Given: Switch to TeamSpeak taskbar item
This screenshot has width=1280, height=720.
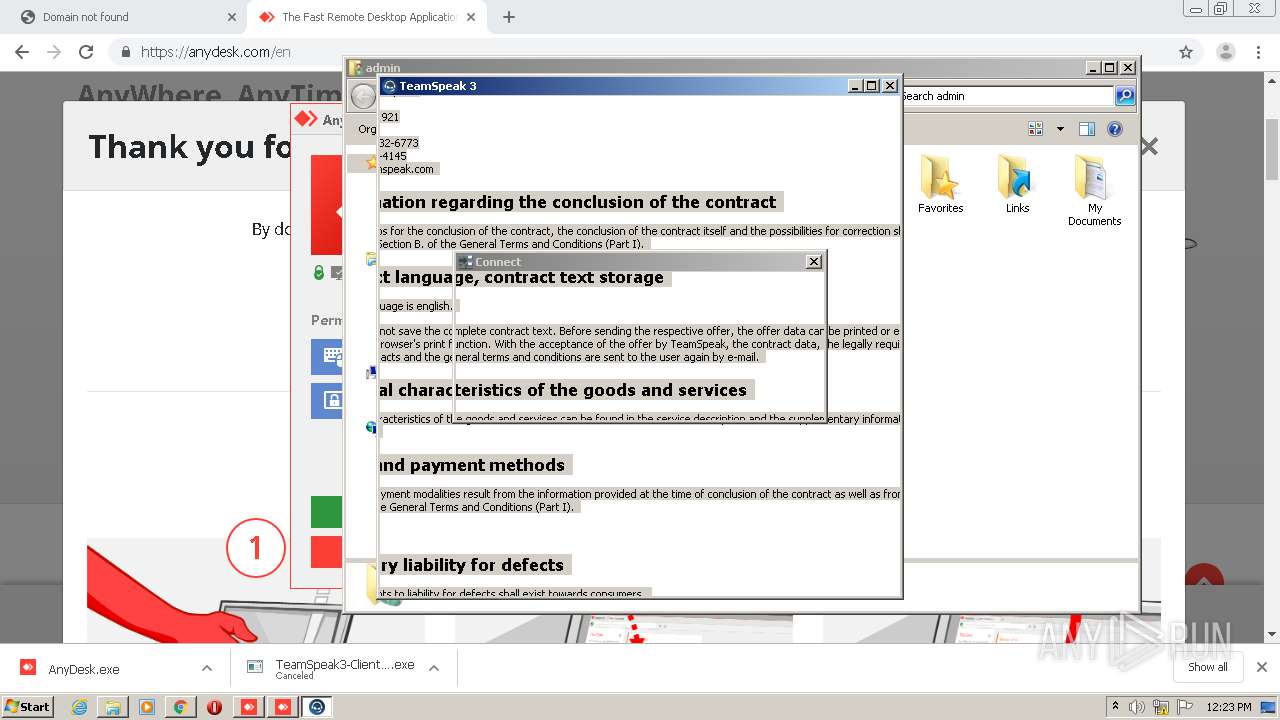Looking at the screenshot, I should pyautogui.click(x=317, y=707).
